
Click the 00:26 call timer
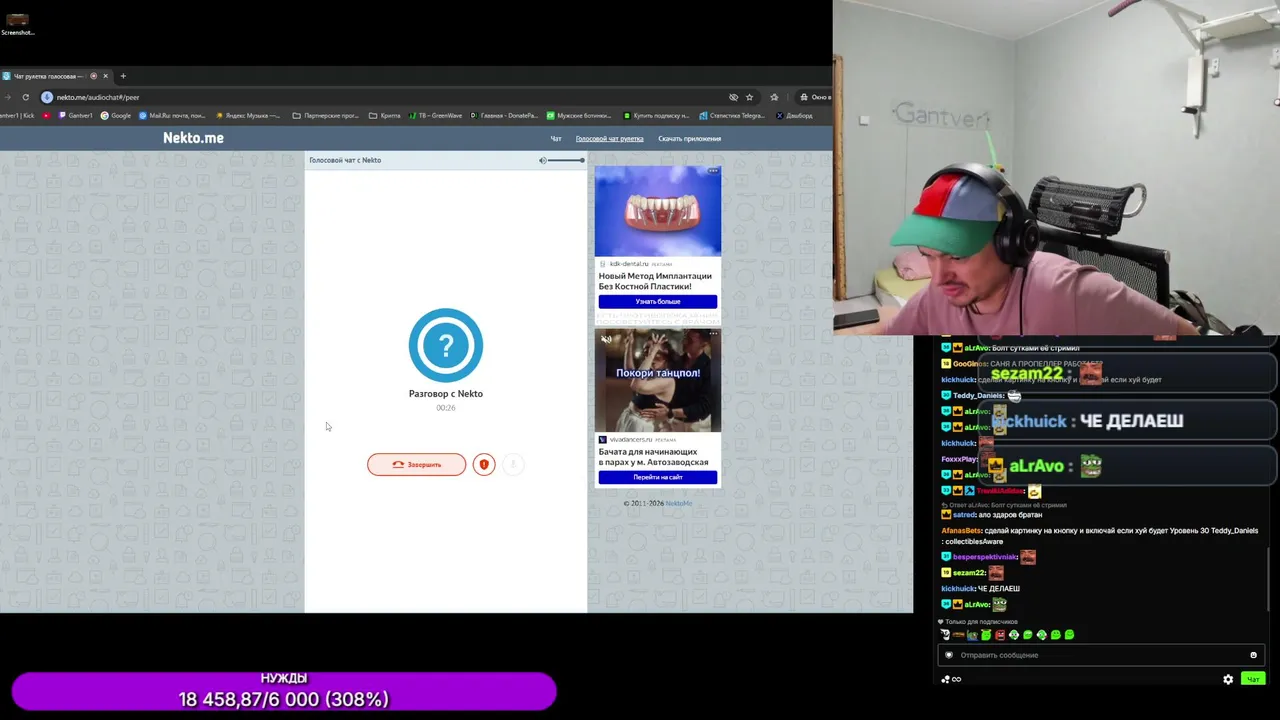(445, 408)
